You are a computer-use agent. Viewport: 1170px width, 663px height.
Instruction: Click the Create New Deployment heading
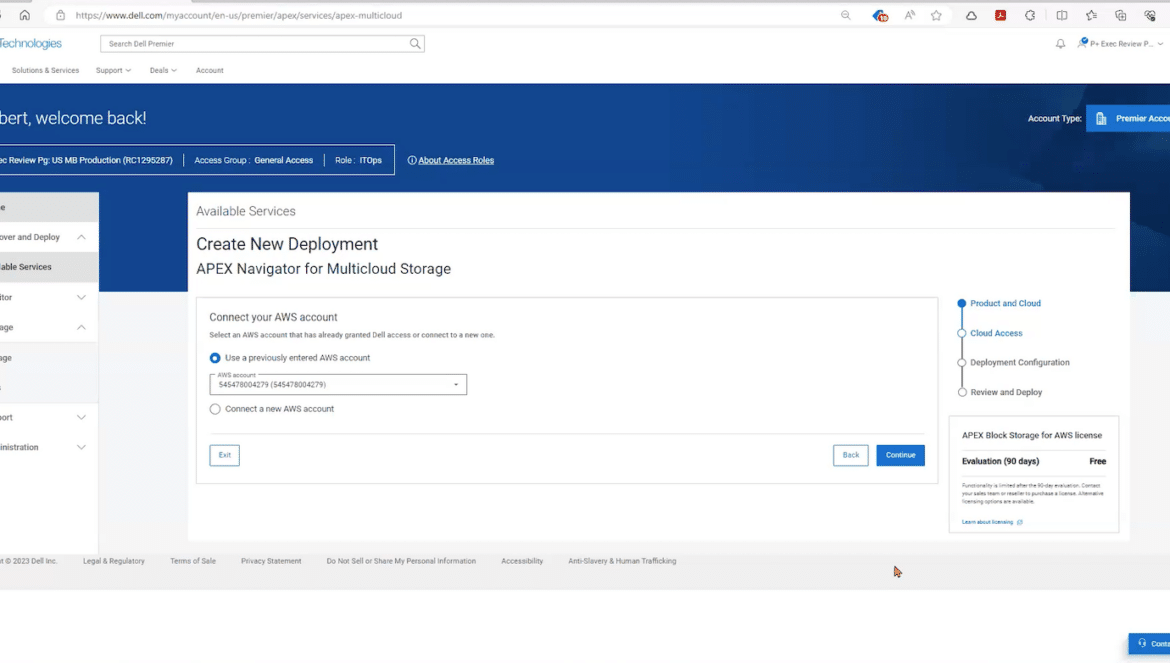pyautogui.click(x=287, y=245)
